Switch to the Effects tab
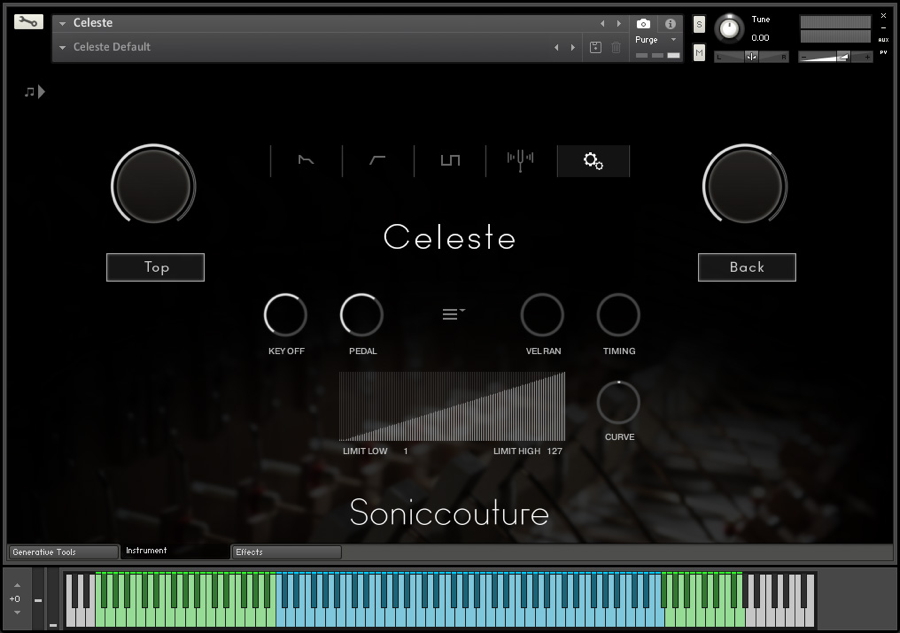This screenshot has width=900, height=633. [286, 551]
